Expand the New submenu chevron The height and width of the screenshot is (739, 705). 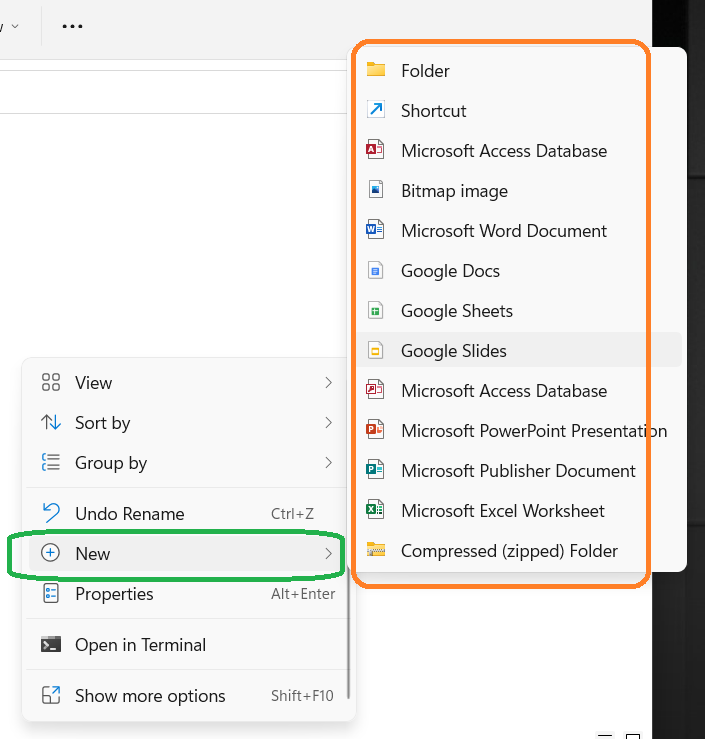(x=328, y=553)
